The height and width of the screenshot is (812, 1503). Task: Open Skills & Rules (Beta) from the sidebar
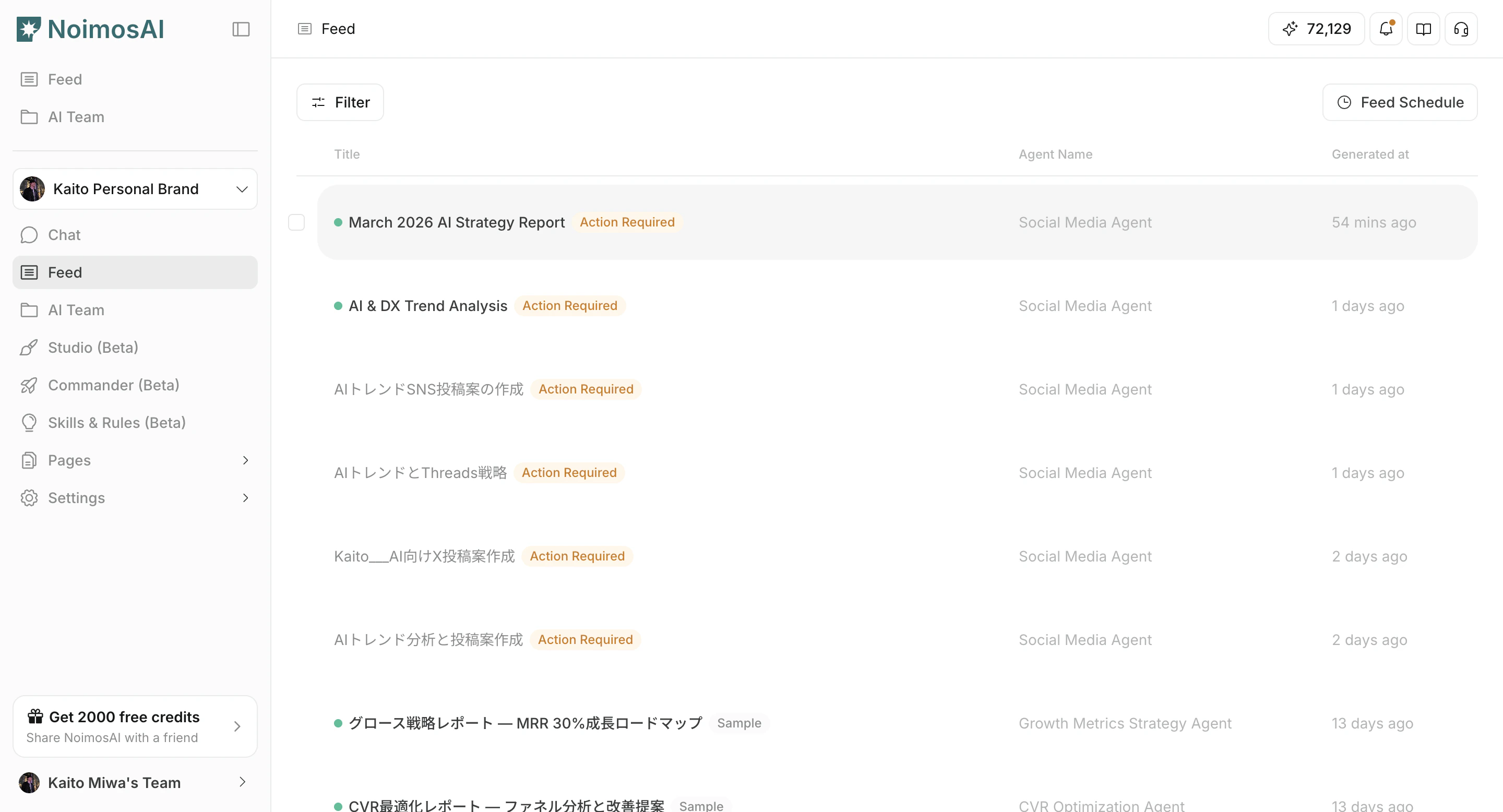click(x=117, y=422)
